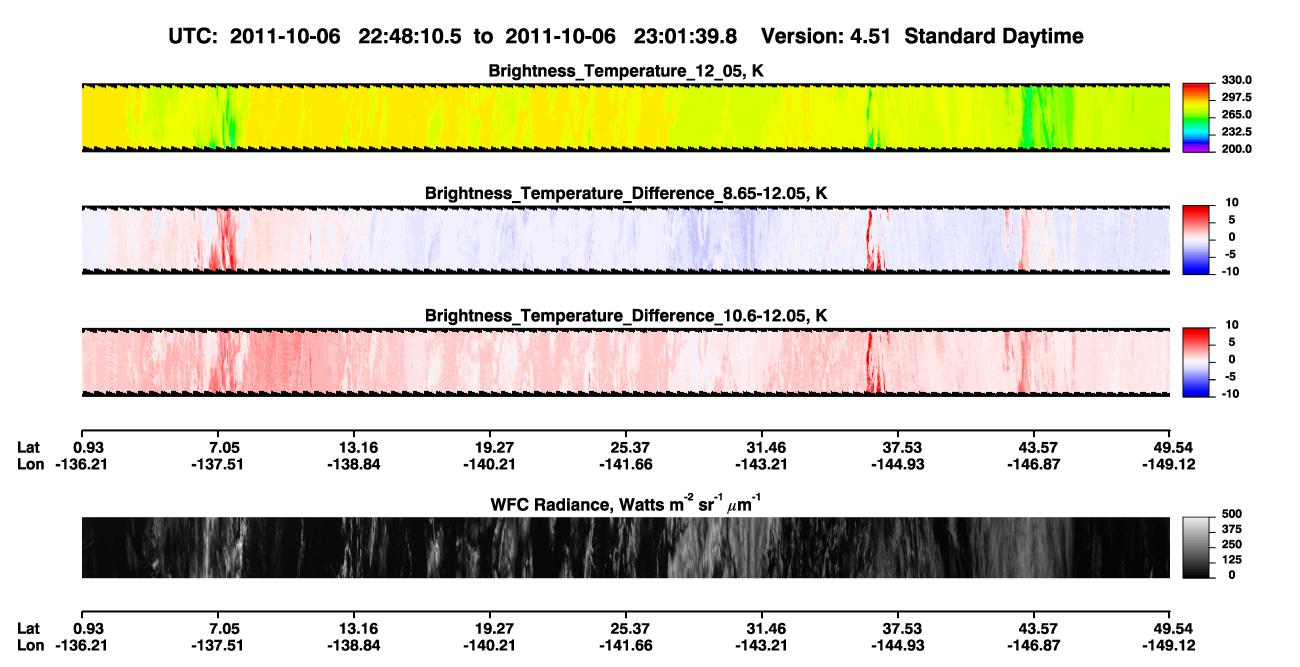Click the 250 radiance scale label
Image resolution: width=1300 pixels, height=667 pixels.
tap(1230, 544)
